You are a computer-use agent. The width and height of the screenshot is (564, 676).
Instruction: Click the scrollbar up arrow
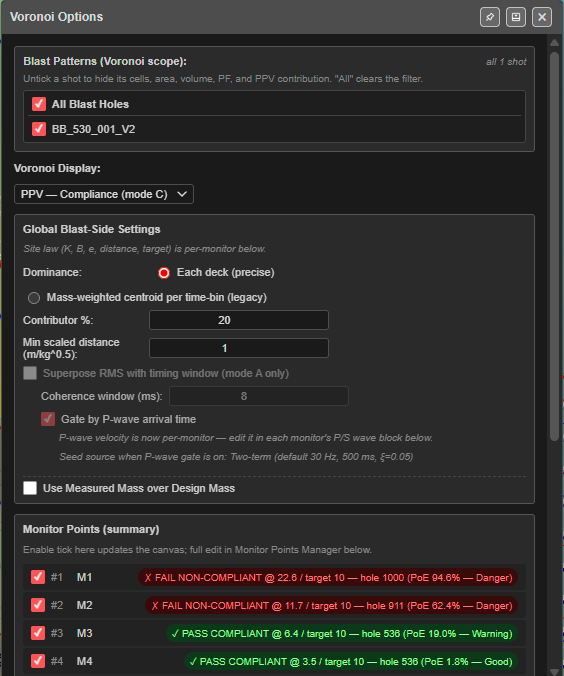555,43
